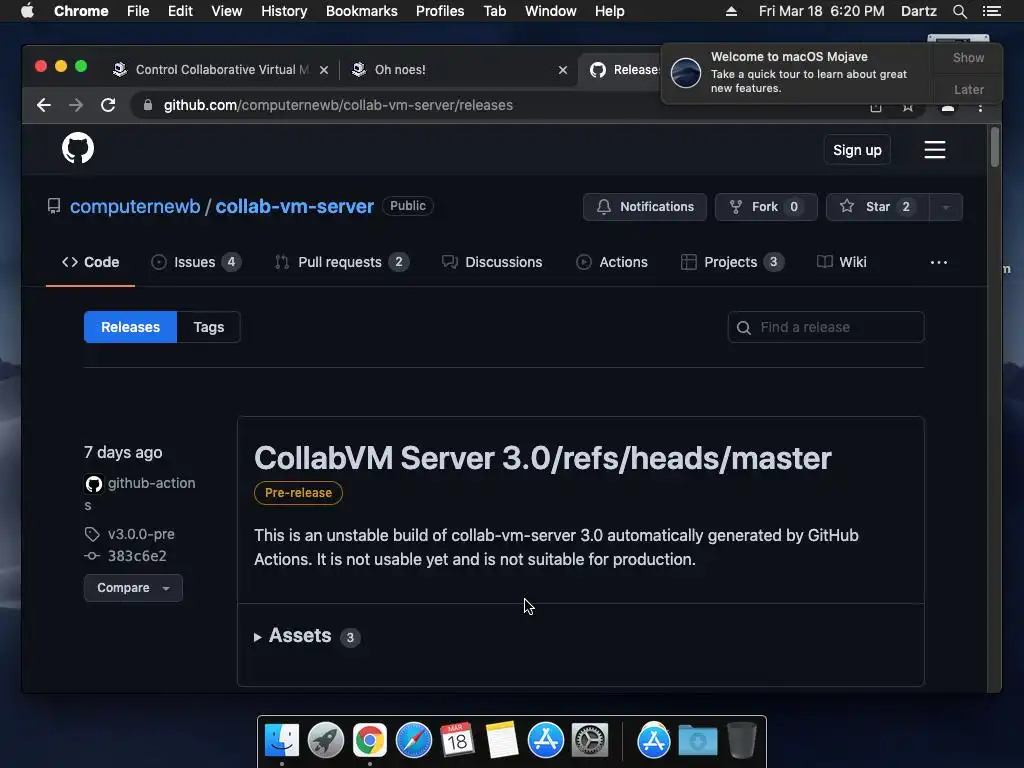Click the address bar URL
The width and height of the screenshot is (1024, 768).
(x=338, y=105)
